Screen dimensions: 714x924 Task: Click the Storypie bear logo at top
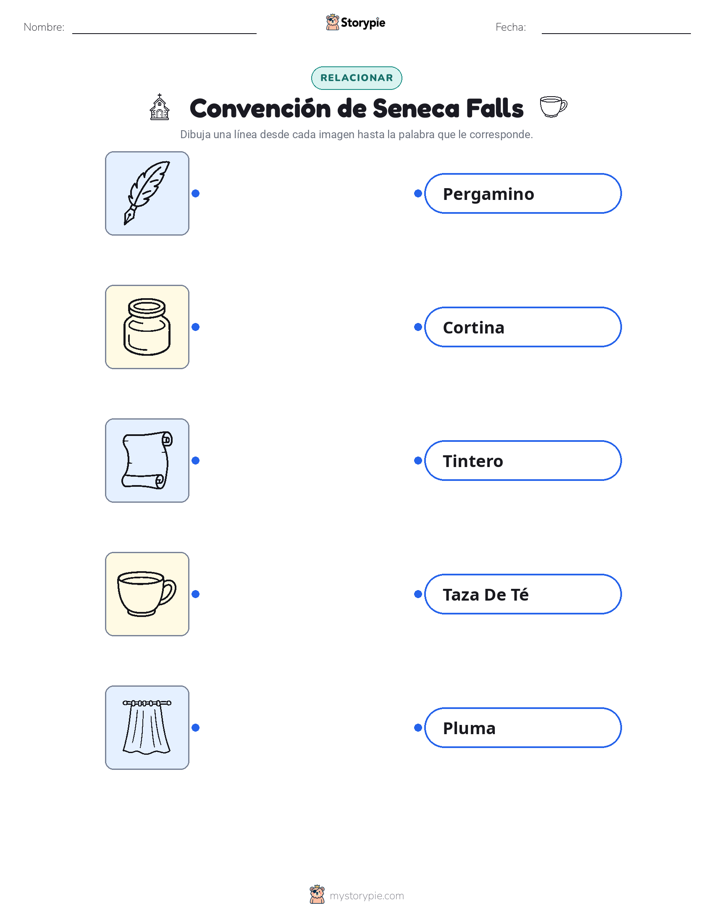coord(332,22)
